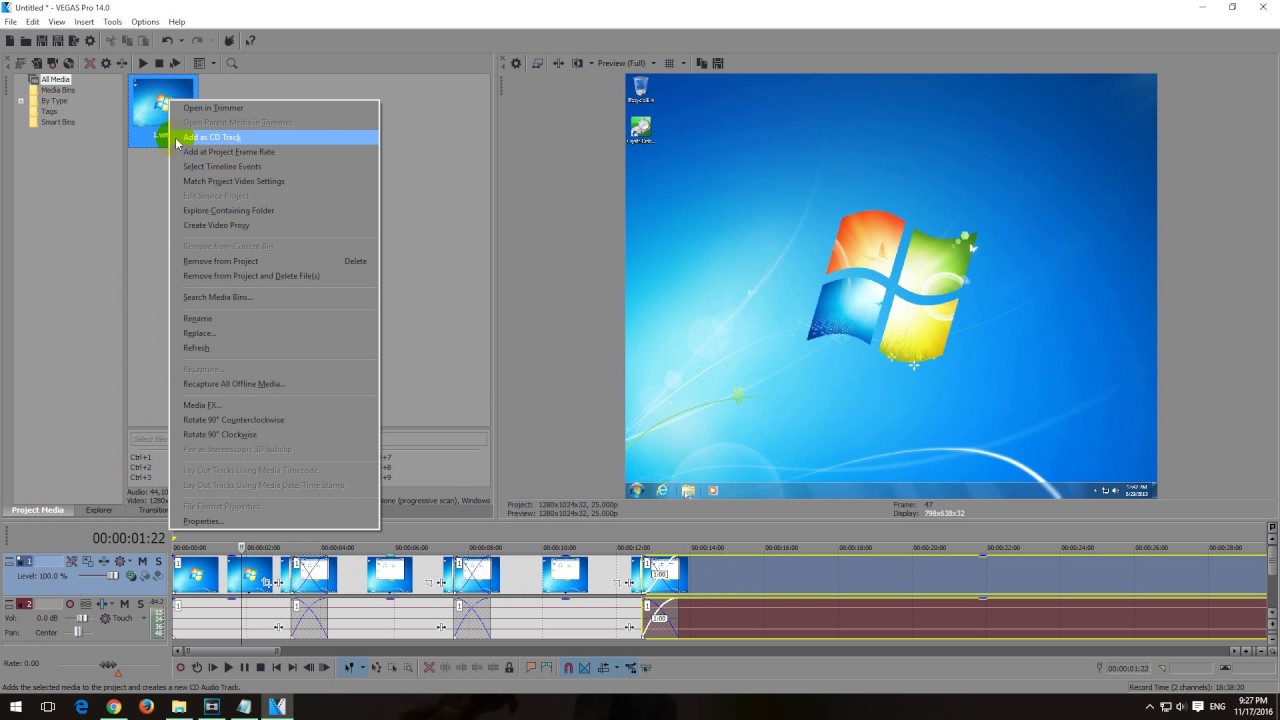
Task: Open Touch automation mode dropdown on track 2
Action: point(144,618)
